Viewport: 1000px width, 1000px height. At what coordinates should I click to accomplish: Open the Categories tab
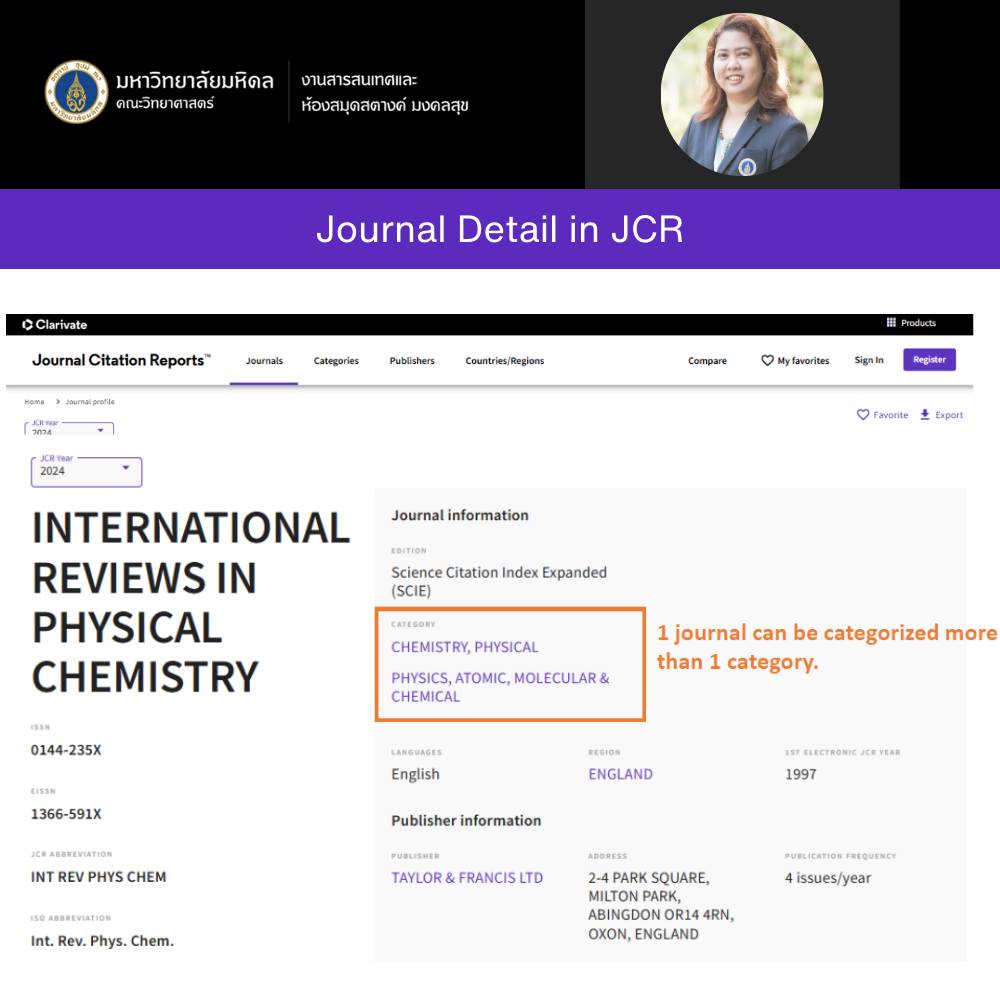tap(336, 361)
